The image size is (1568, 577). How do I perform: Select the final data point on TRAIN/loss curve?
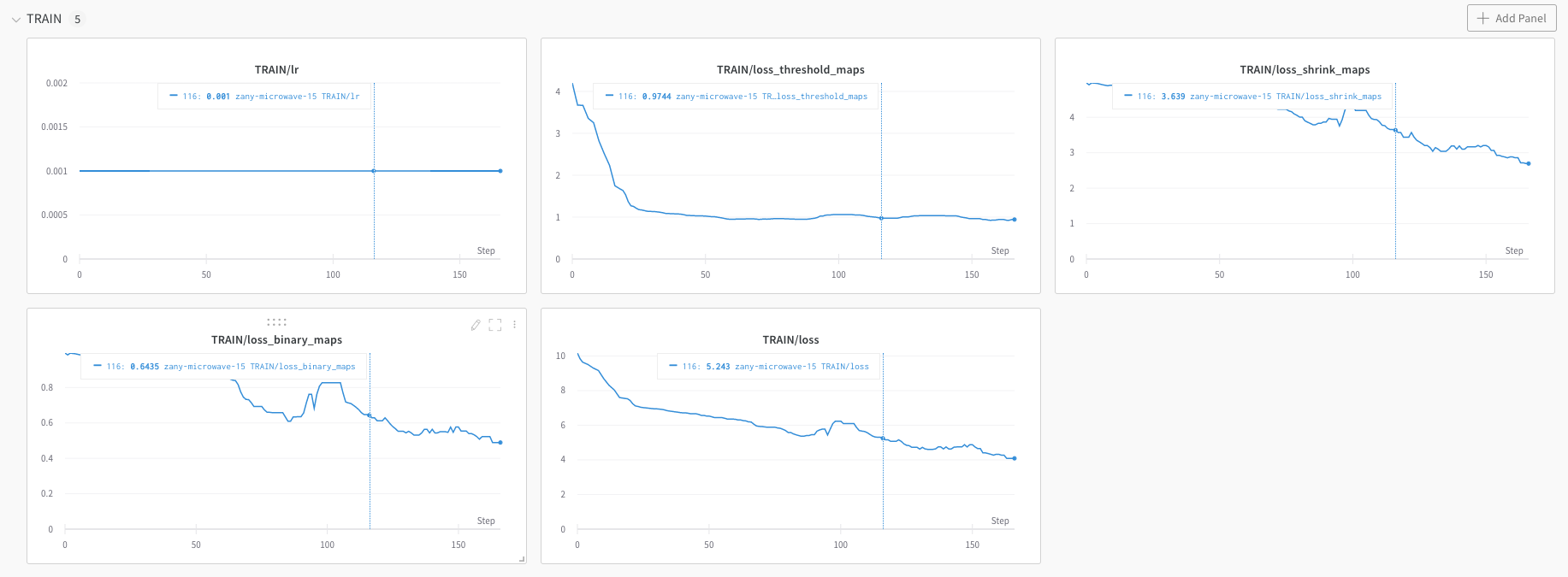click(x=1015, y=457)
